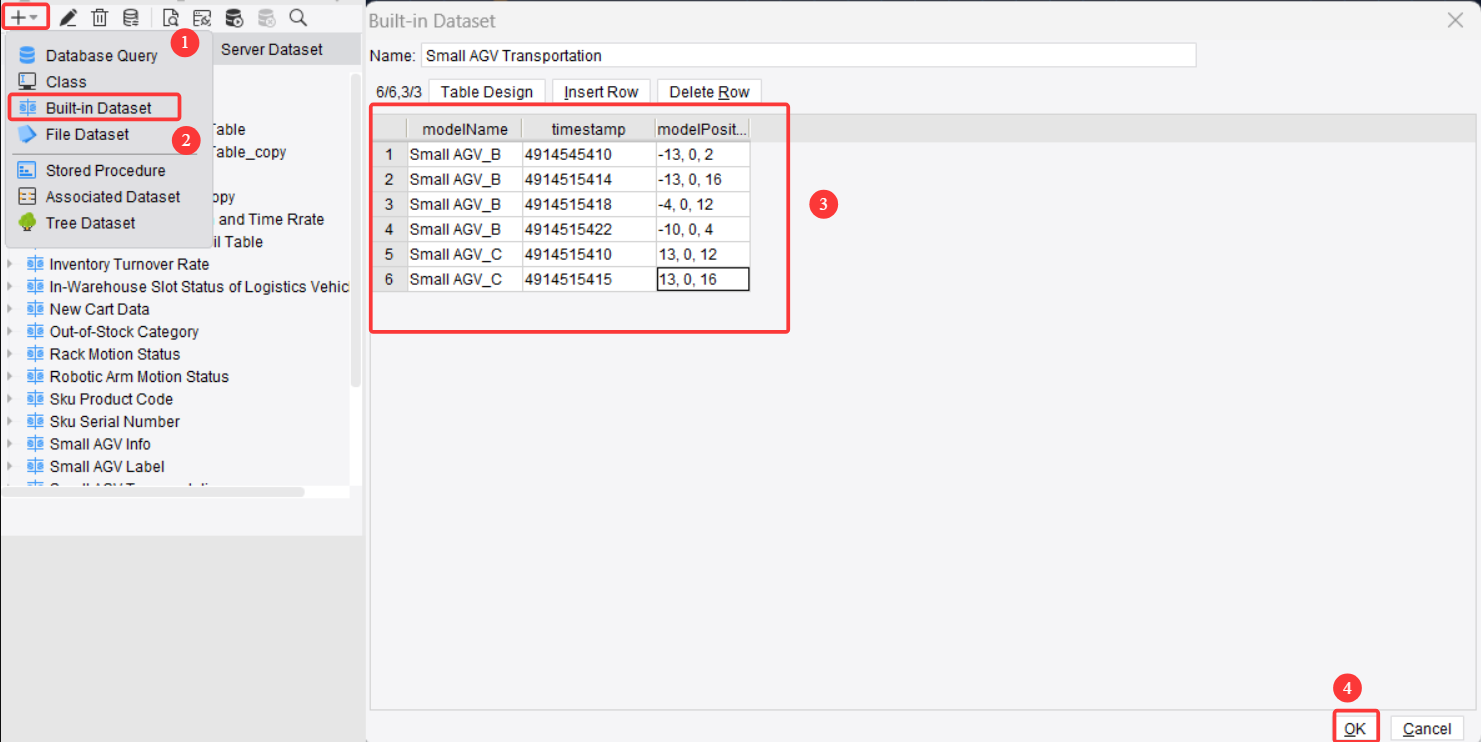Choose Database Query from the menu
This screenshot has height=742, width=1481.
tap(101, 56)
